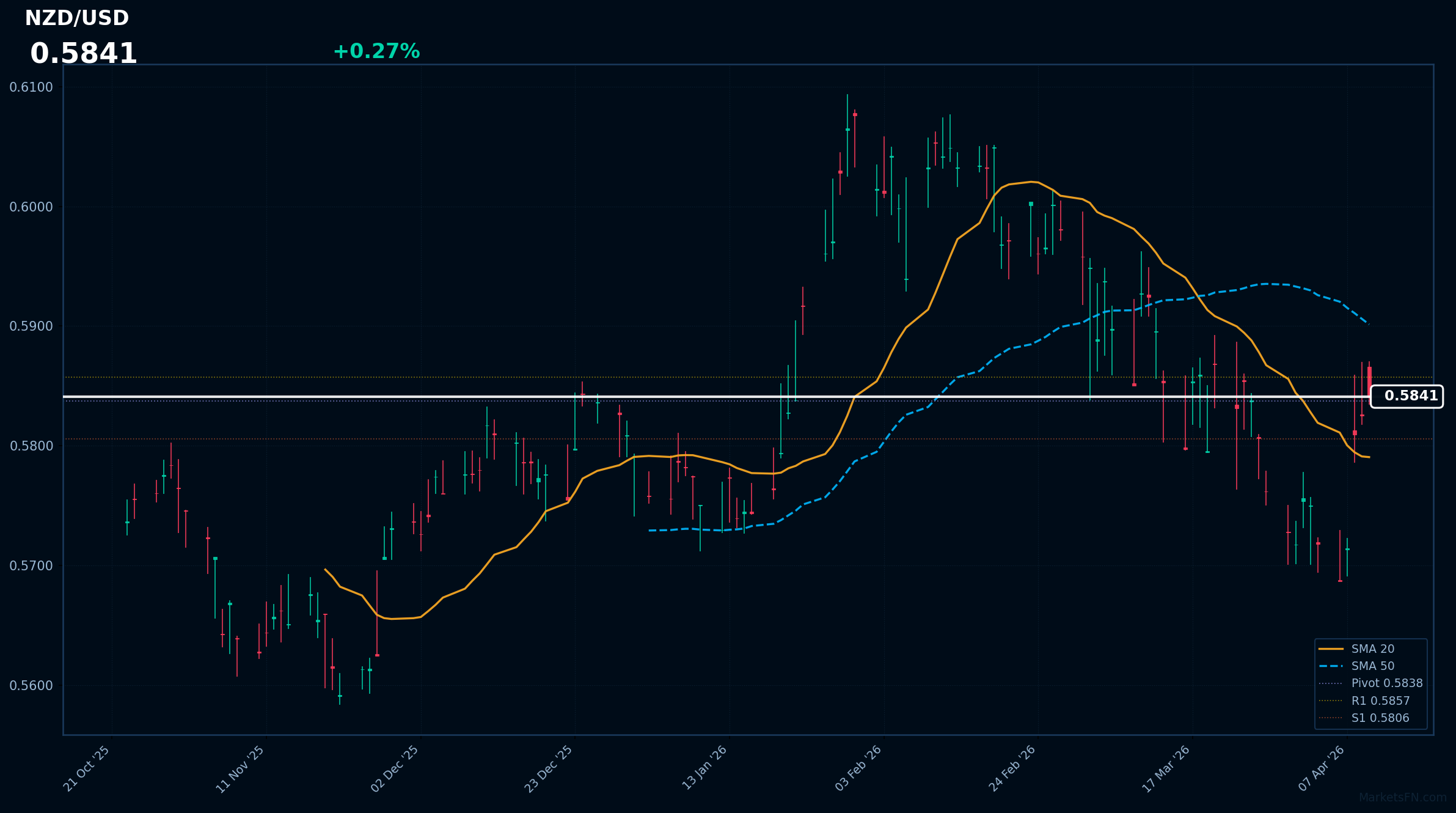The height and width of the screenshot is (813, 1456).
Task: Click the 0.5700 y-axis label
Action: click(x=31, y=566)
